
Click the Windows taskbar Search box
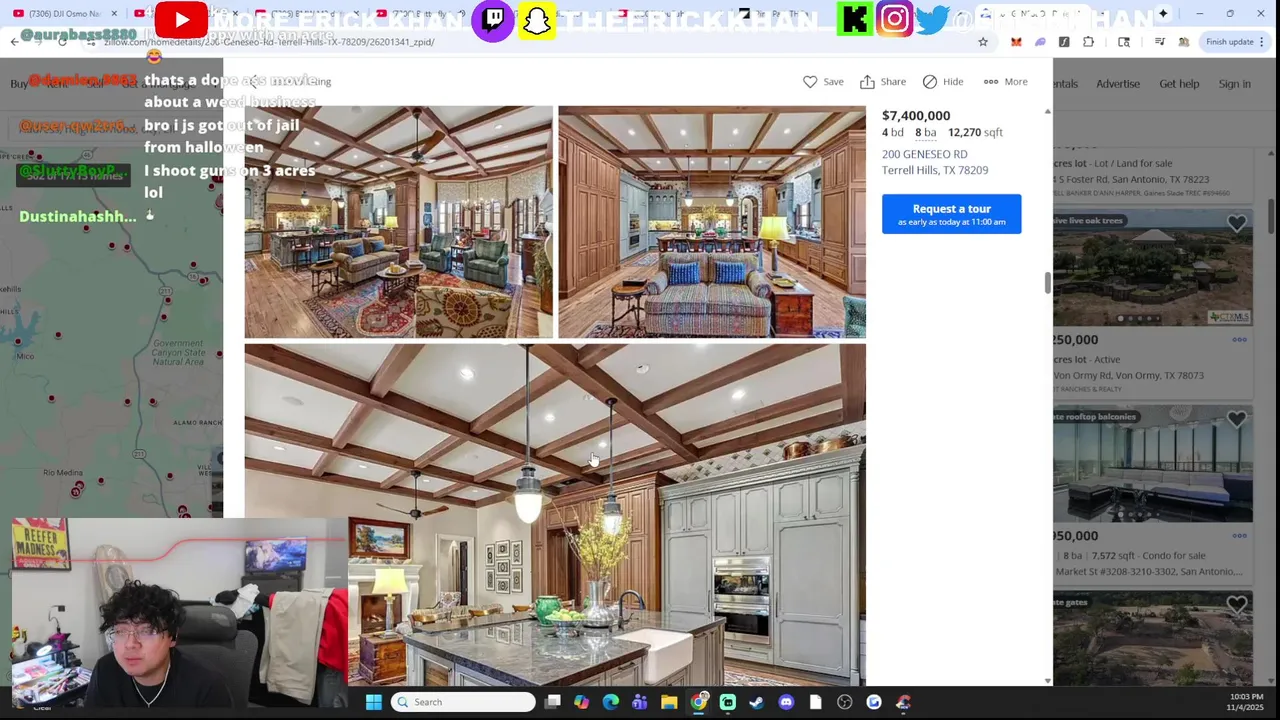tap(463, 702)
